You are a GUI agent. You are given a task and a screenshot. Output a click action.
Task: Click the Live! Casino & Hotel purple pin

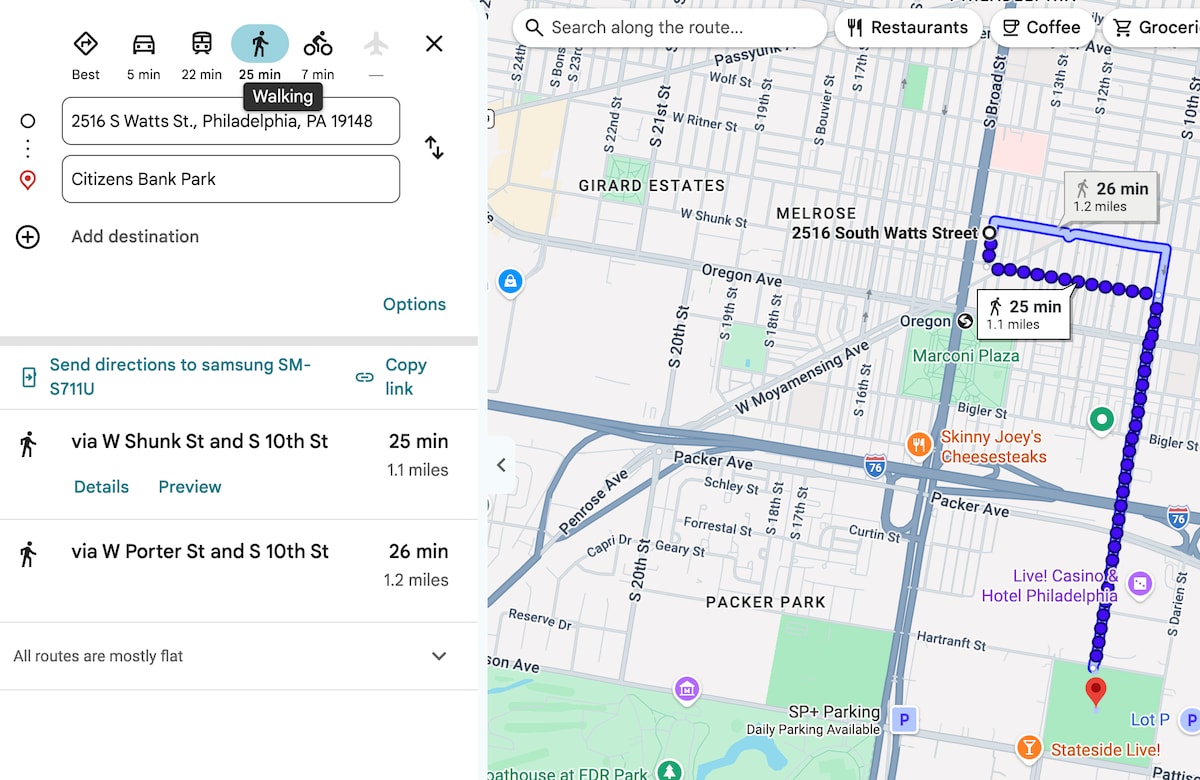click(1139, 583)
